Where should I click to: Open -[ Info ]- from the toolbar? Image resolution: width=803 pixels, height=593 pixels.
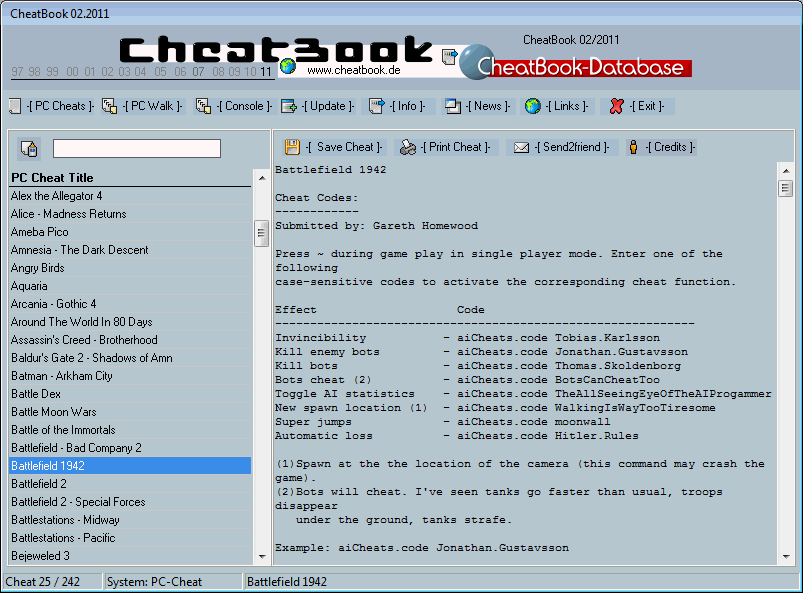(x=407, y=107)
